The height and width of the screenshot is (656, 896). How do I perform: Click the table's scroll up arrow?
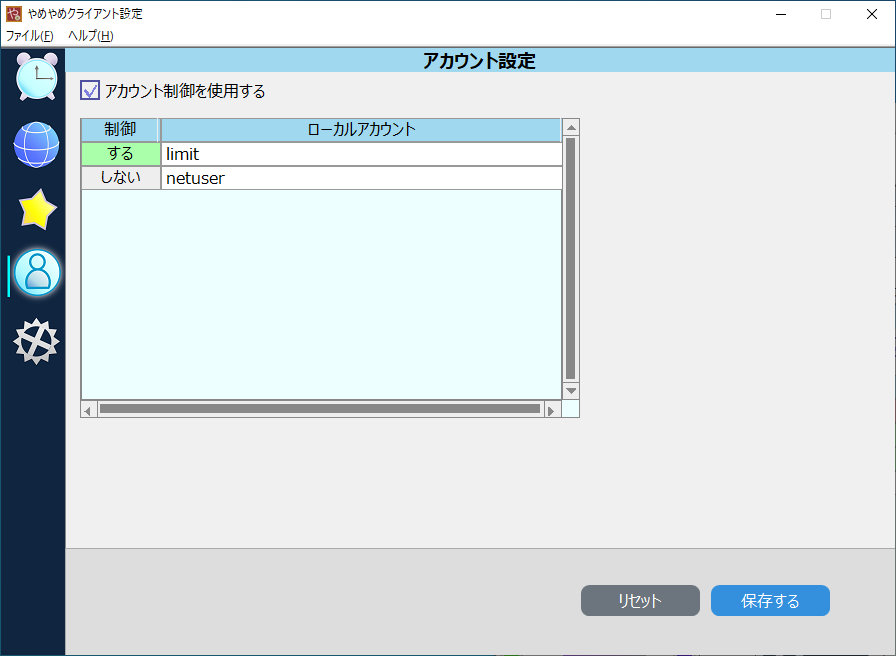click(570, 127)
